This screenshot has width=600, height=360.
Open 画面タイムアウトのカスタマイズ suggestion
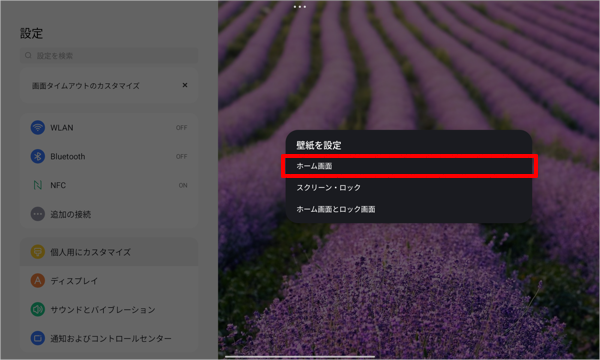pyautogui.click(x=109, y=85)
